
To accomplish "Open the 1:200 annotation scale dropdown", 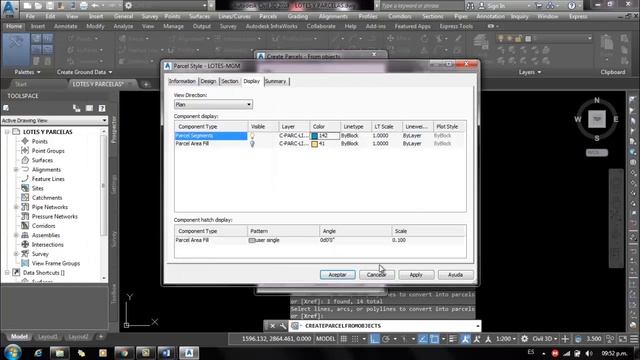I will (506, 339).
